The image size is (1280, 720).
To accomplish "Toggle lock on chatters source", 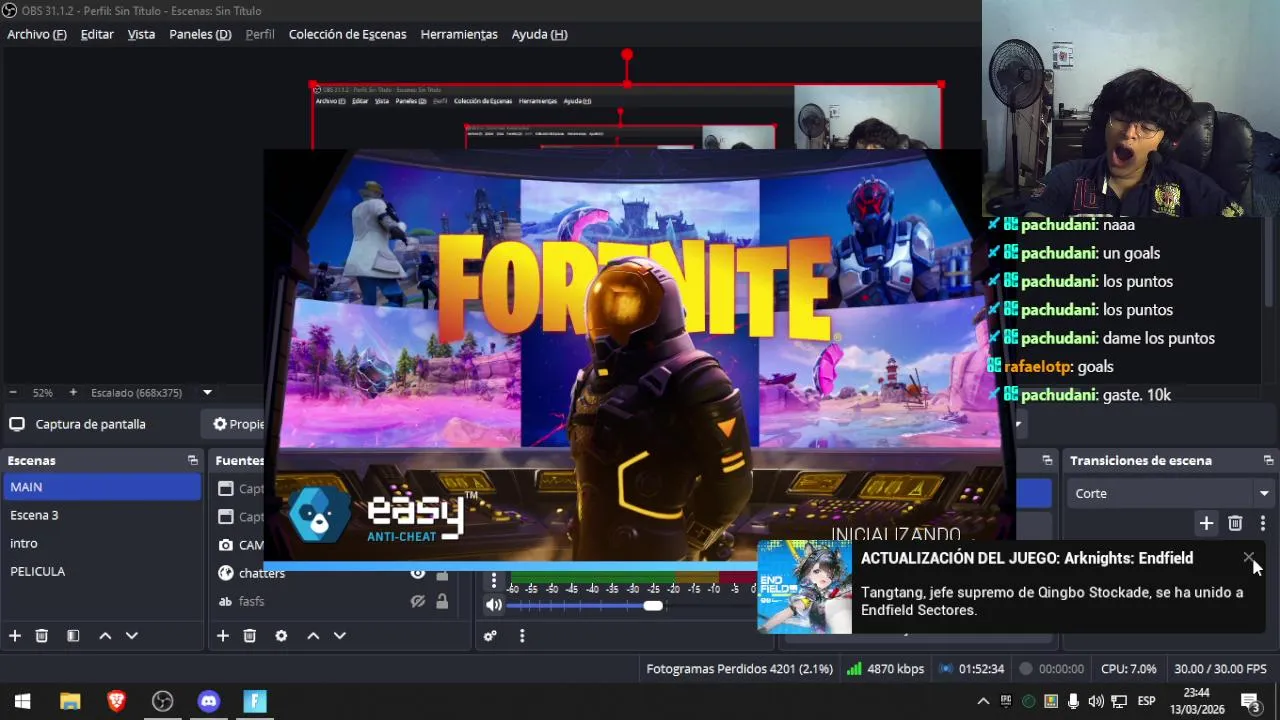I will point(442,573).
